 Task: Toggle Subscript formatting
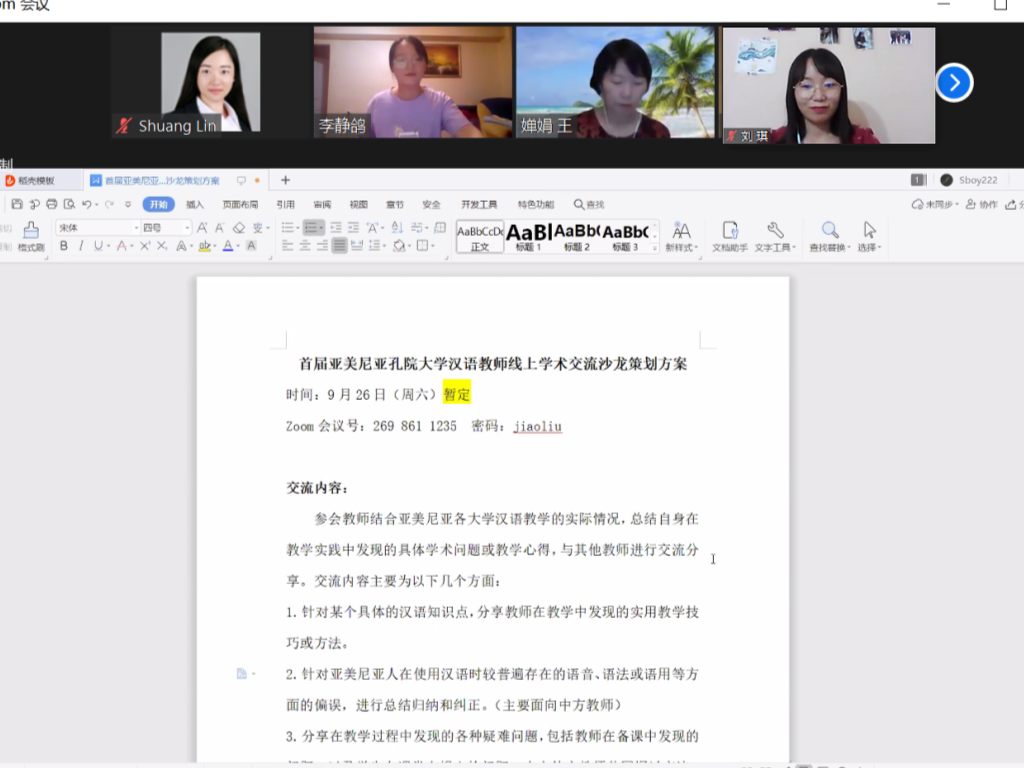[x=162, y=246]
